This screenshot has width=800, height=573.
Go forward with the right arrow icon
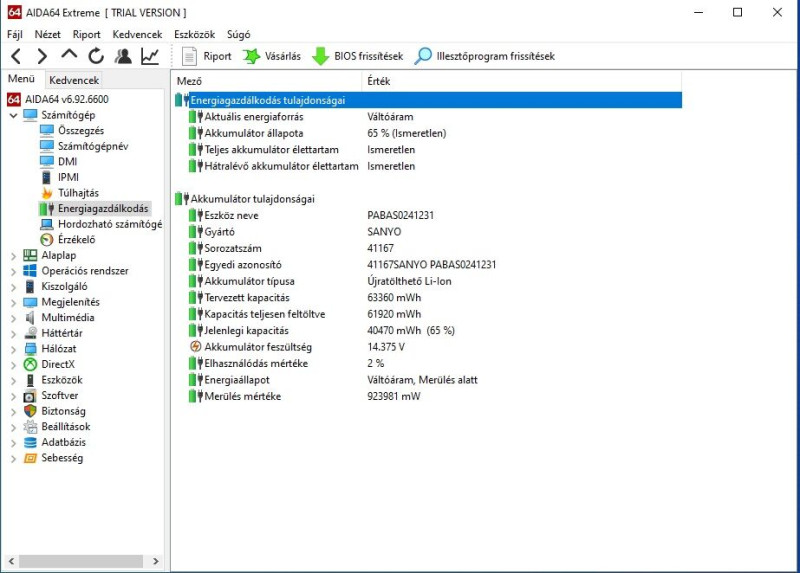42,56
